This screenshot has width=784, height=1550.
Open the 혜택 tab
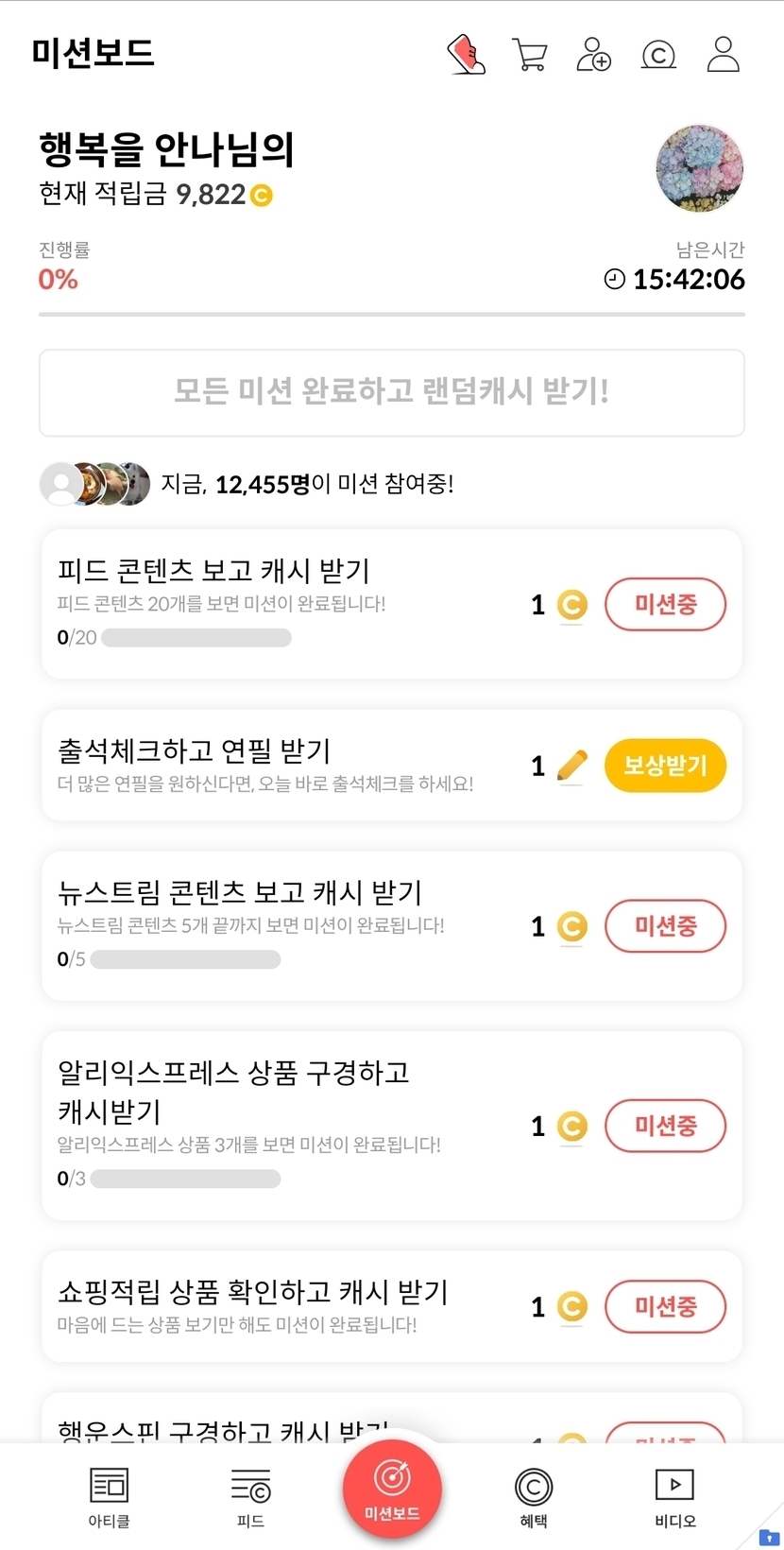(x=534, y=1497)
